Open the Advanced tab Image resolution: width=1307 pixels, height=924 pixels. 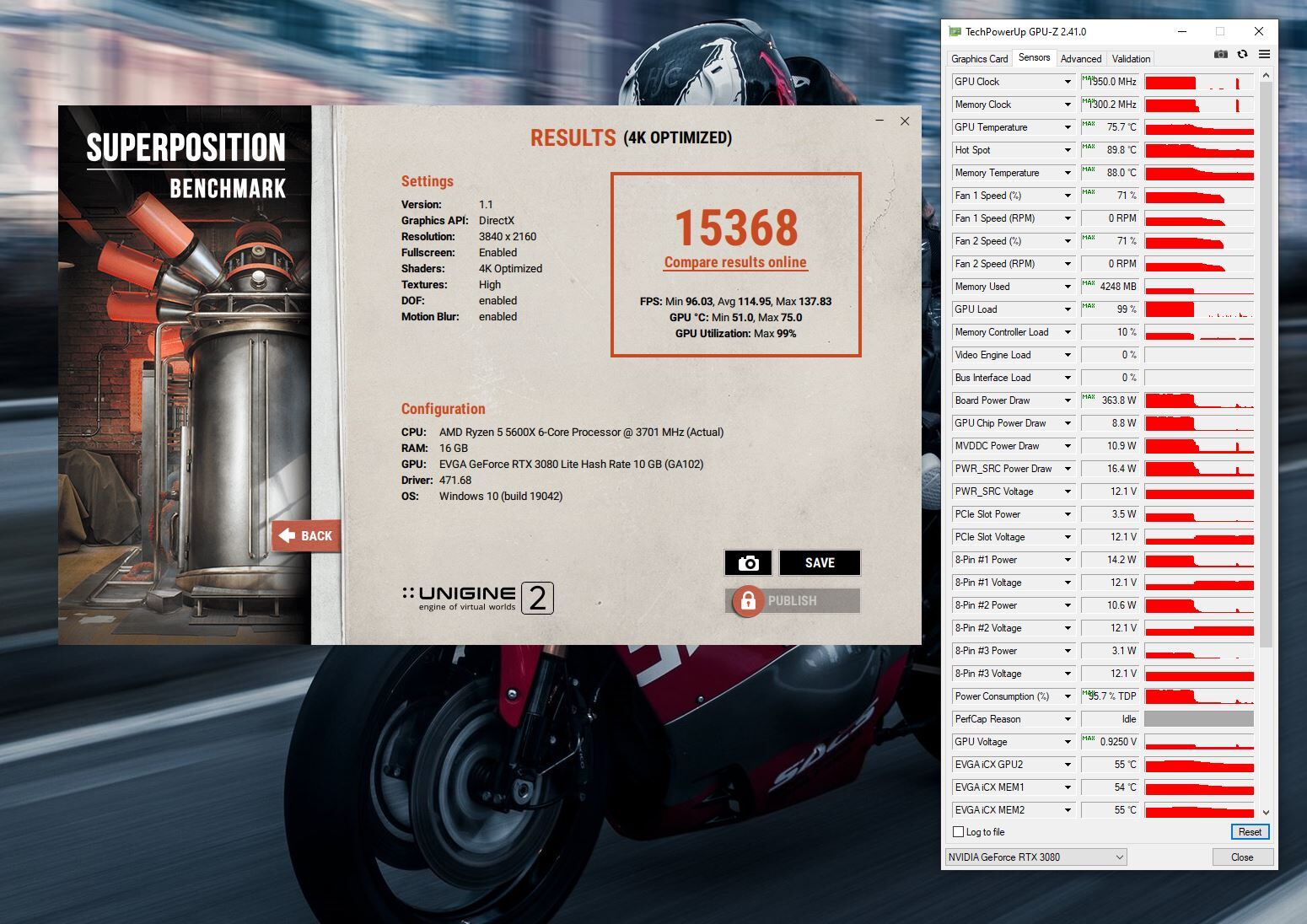[x=1081, y=59]
